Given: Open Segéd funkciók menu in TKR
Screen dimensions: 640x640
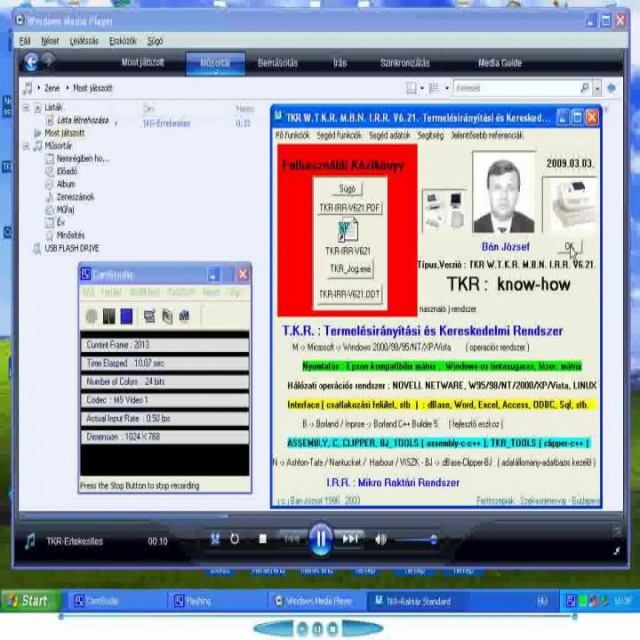Looking at the screenshot, I should point(339,135).
